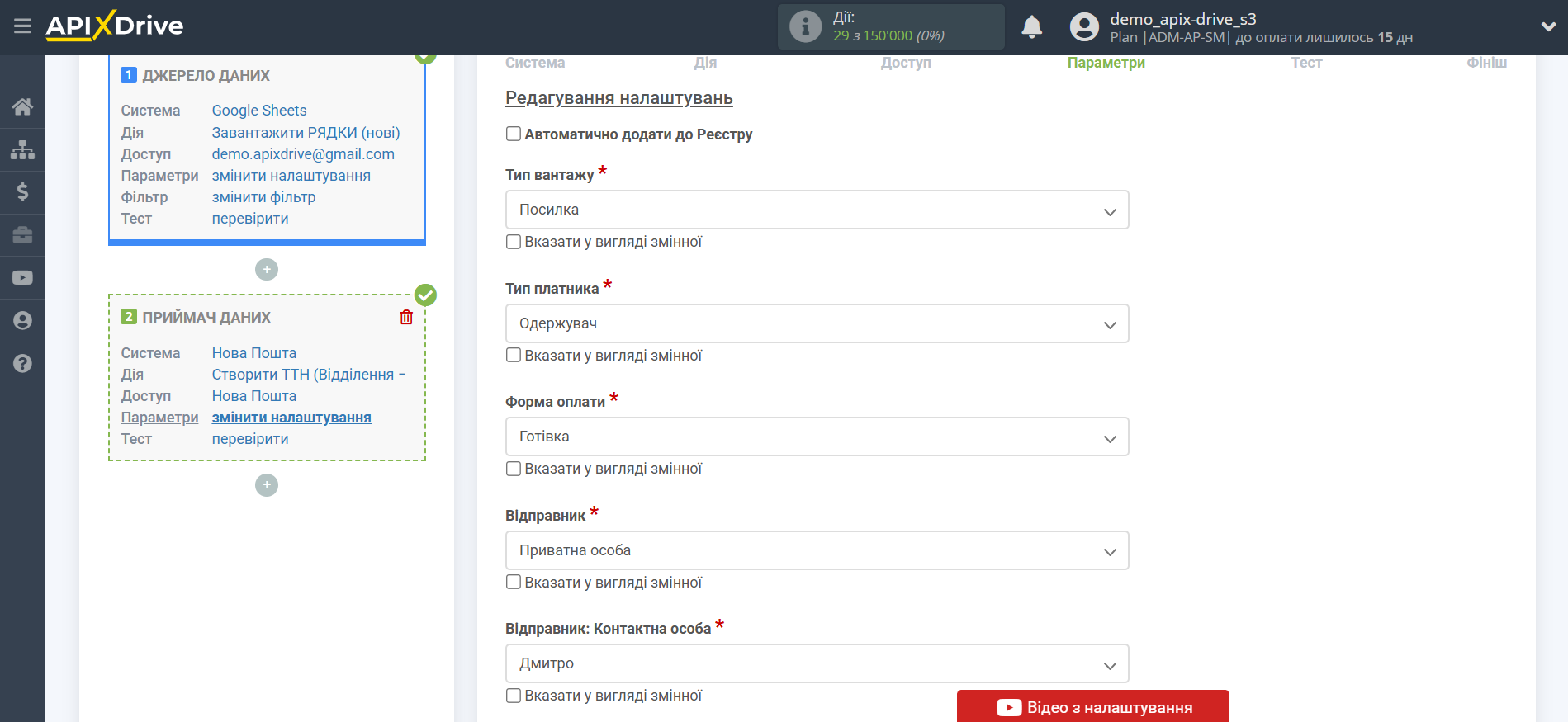Delete the data receiver block
Viewport: 1568px width, 722px height.
406,318
